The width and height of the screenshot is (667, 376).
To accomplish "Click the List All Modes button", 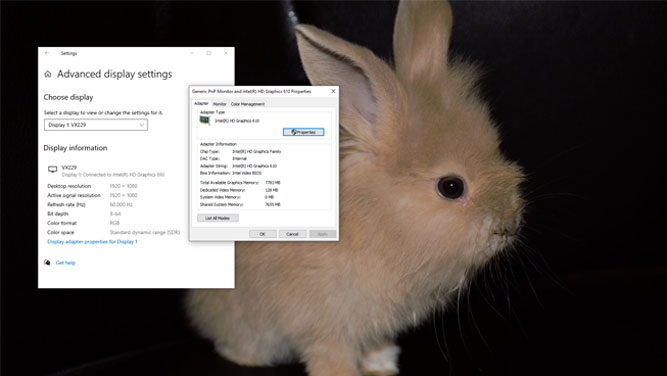I will click(x=218, y=218).
